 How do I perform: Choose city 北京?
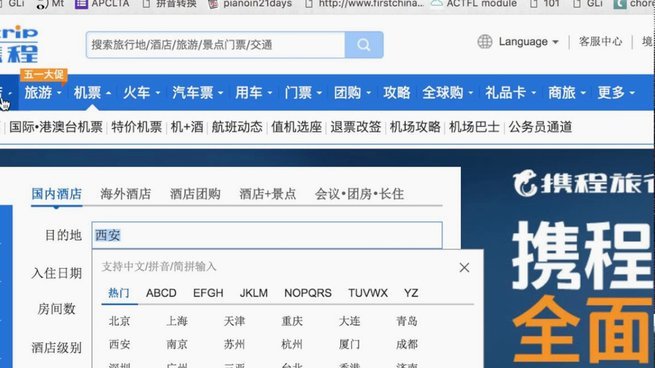pos(119,321)
